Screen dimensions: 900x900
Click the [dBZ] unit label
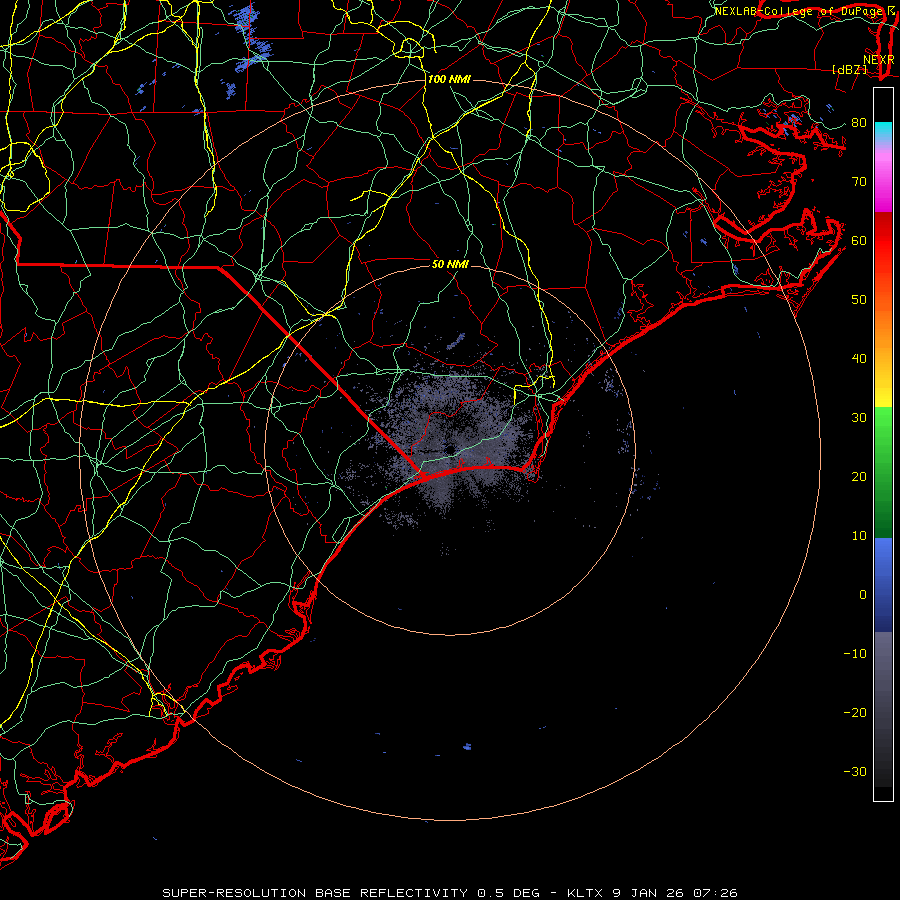[x=849, y=69]
